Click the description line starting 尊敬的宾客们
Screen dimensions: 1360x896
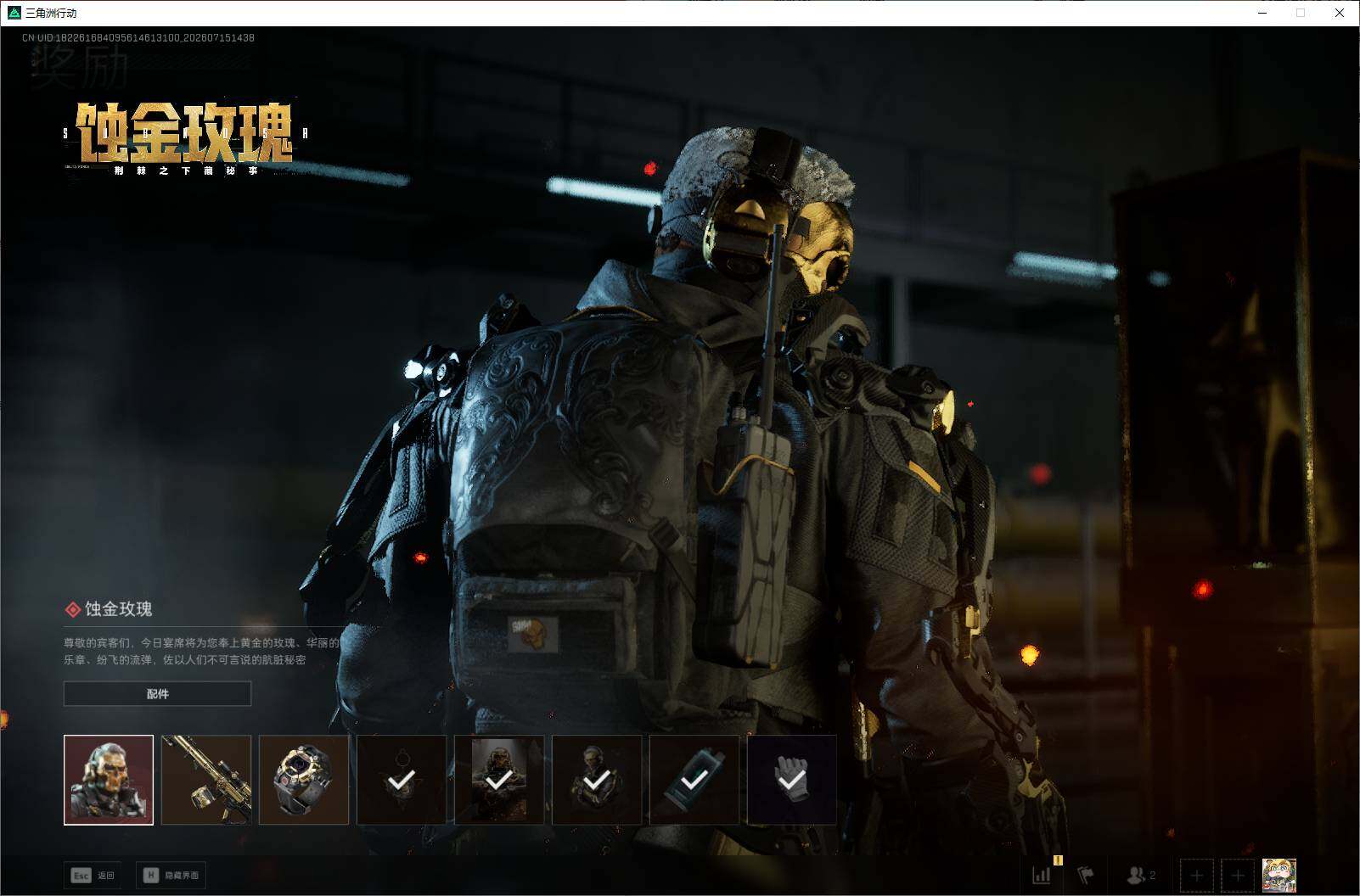pyautogui.click(x=201, y=642)
